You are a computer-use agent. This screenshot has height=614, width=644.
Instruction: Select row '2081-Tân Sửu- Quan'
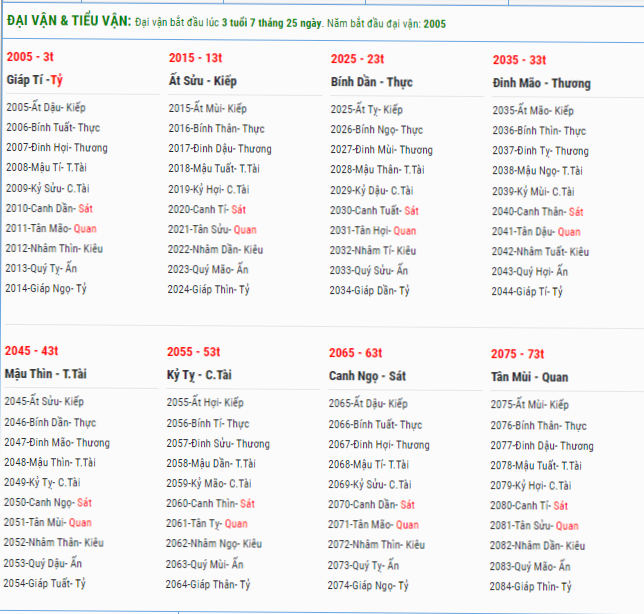point(534,526)
